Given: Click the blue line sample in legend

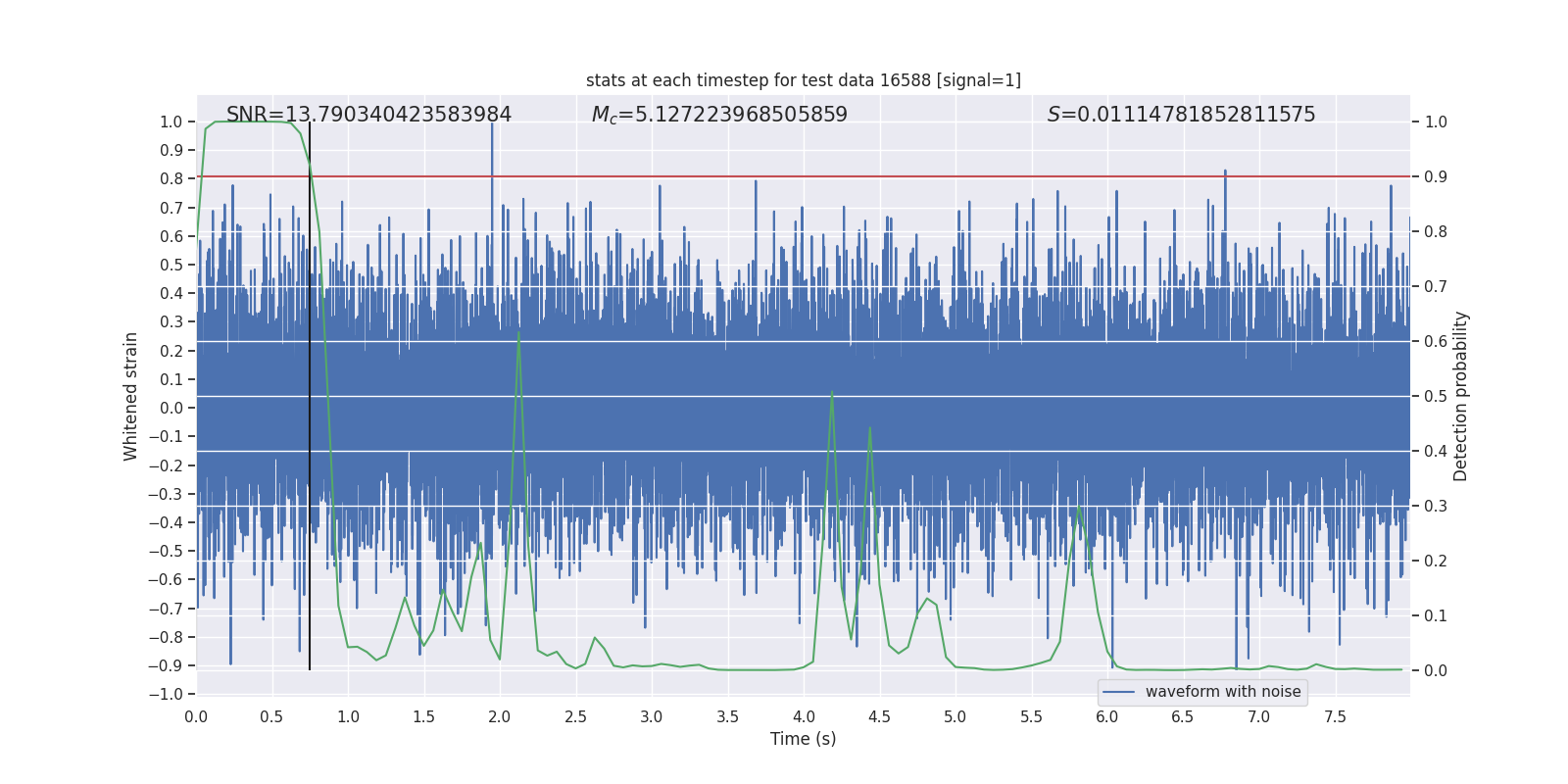Looking at the screenshot, I should point(1118,692).
